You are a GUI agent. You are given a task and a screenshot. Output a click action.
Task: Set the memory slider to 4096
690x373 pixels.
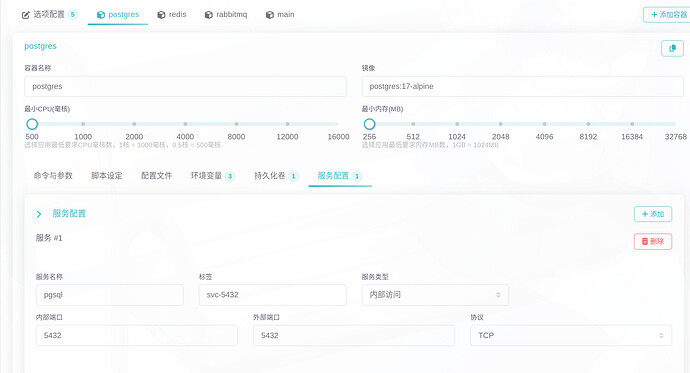click(x=544, y=124)
